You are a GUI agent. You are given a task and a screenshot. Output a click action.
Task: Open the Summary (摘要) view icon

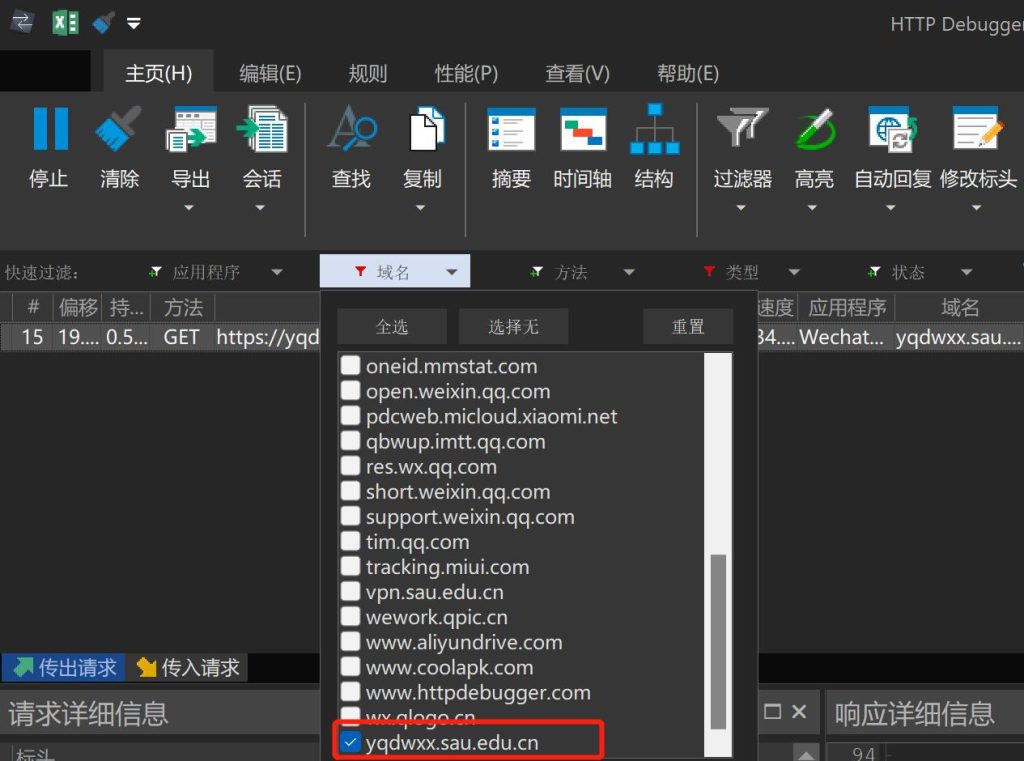point(511,130)
